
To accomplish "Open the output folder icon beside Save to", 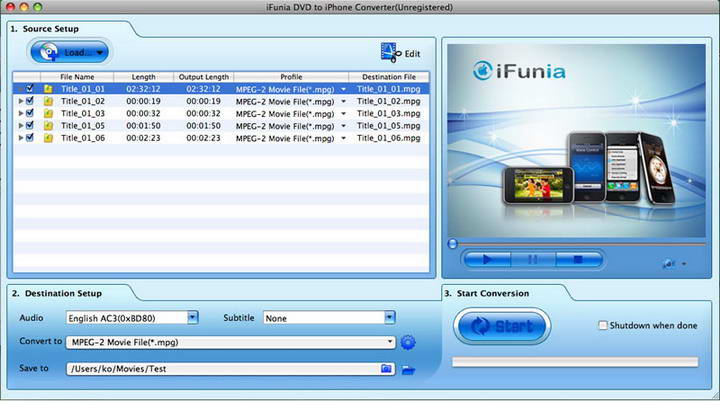I will coord(408,369).
